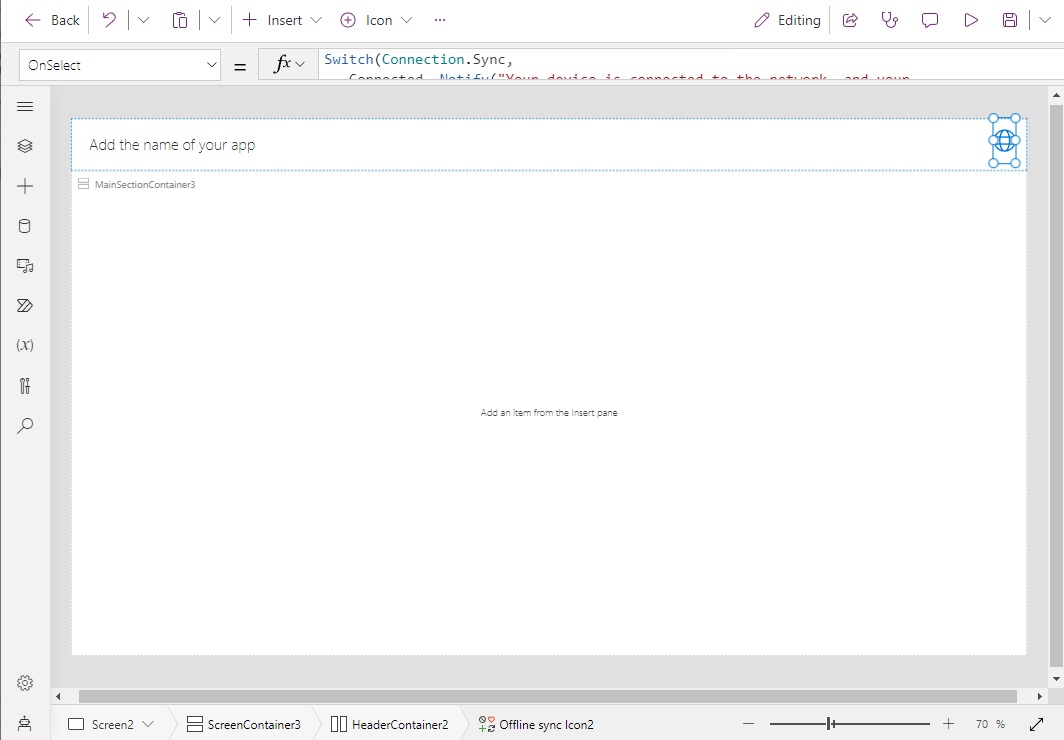
Task: Open the Data panel from the sidebar
Action: (x=25, y=225)
